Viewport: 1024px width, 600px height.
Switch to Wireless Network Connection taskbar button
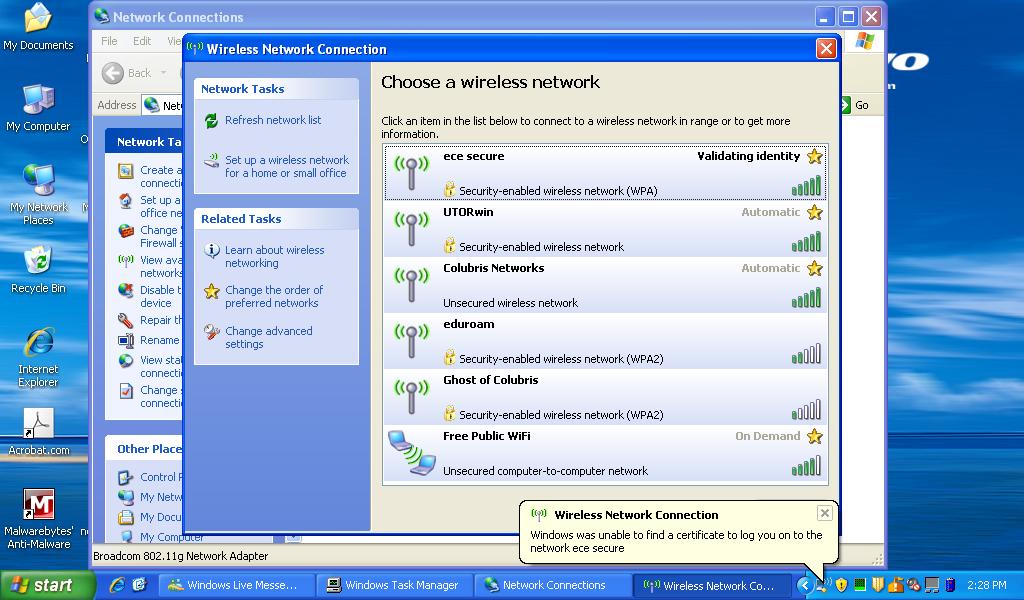[711, 585]
